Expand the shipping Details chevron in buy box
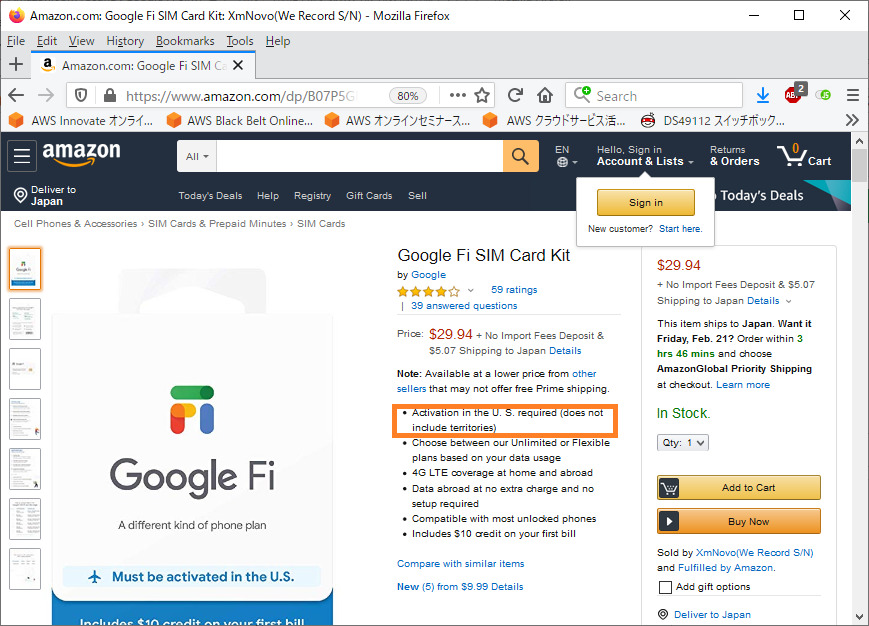This screenshot has height=626, width=869. pos(789,301)
